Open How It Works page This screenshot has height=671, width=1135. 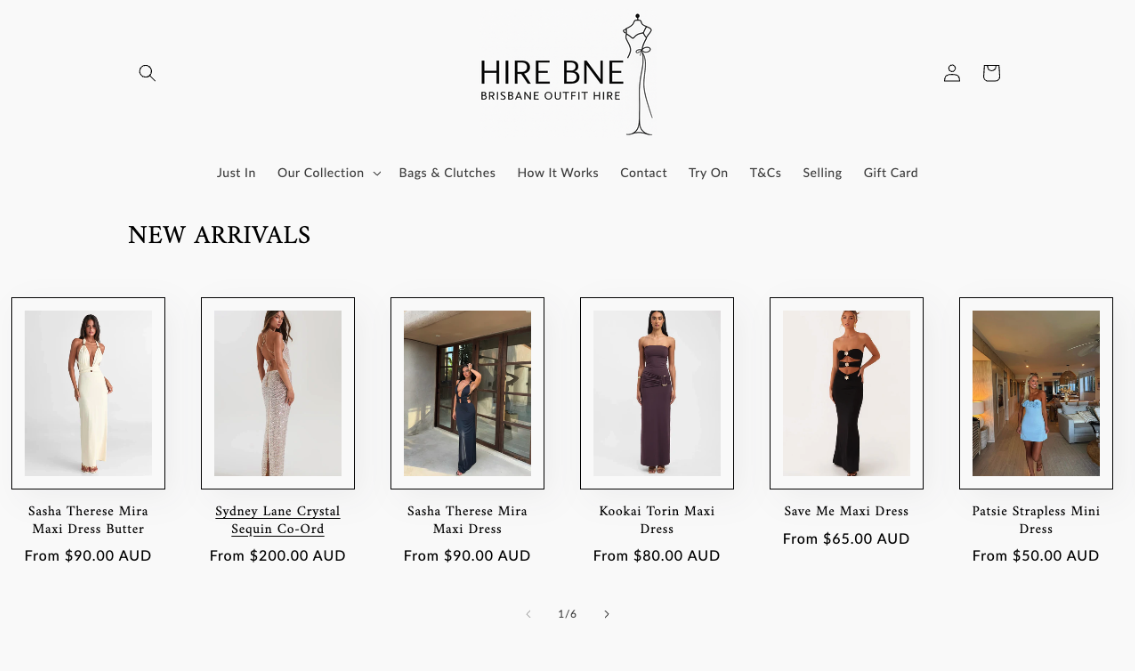click(x=557, y=172)
